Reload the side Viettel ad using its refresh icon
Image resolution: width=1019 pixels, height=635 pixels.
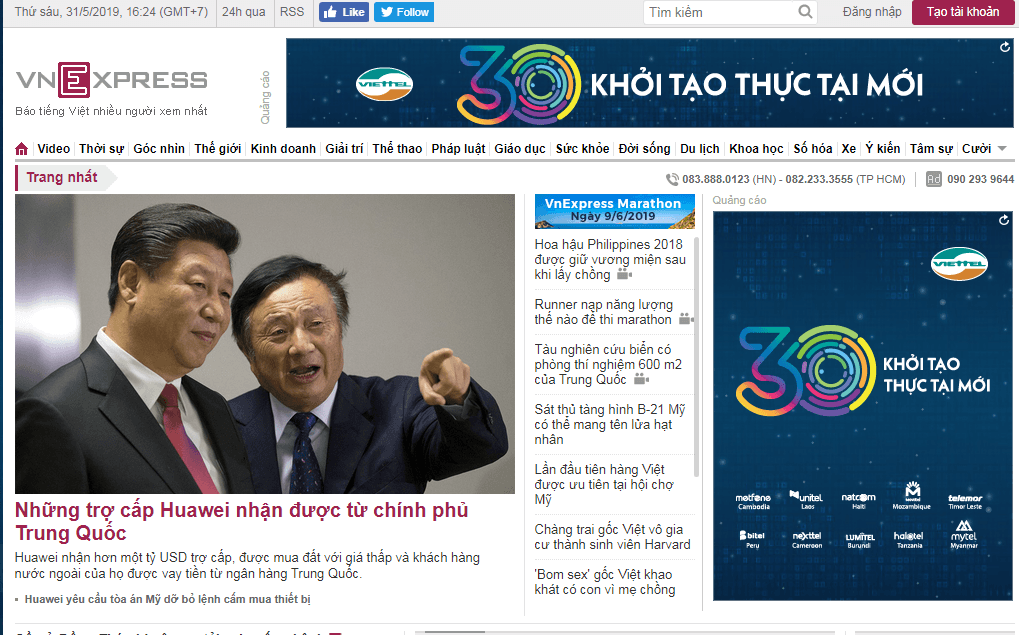[1004, 220]
